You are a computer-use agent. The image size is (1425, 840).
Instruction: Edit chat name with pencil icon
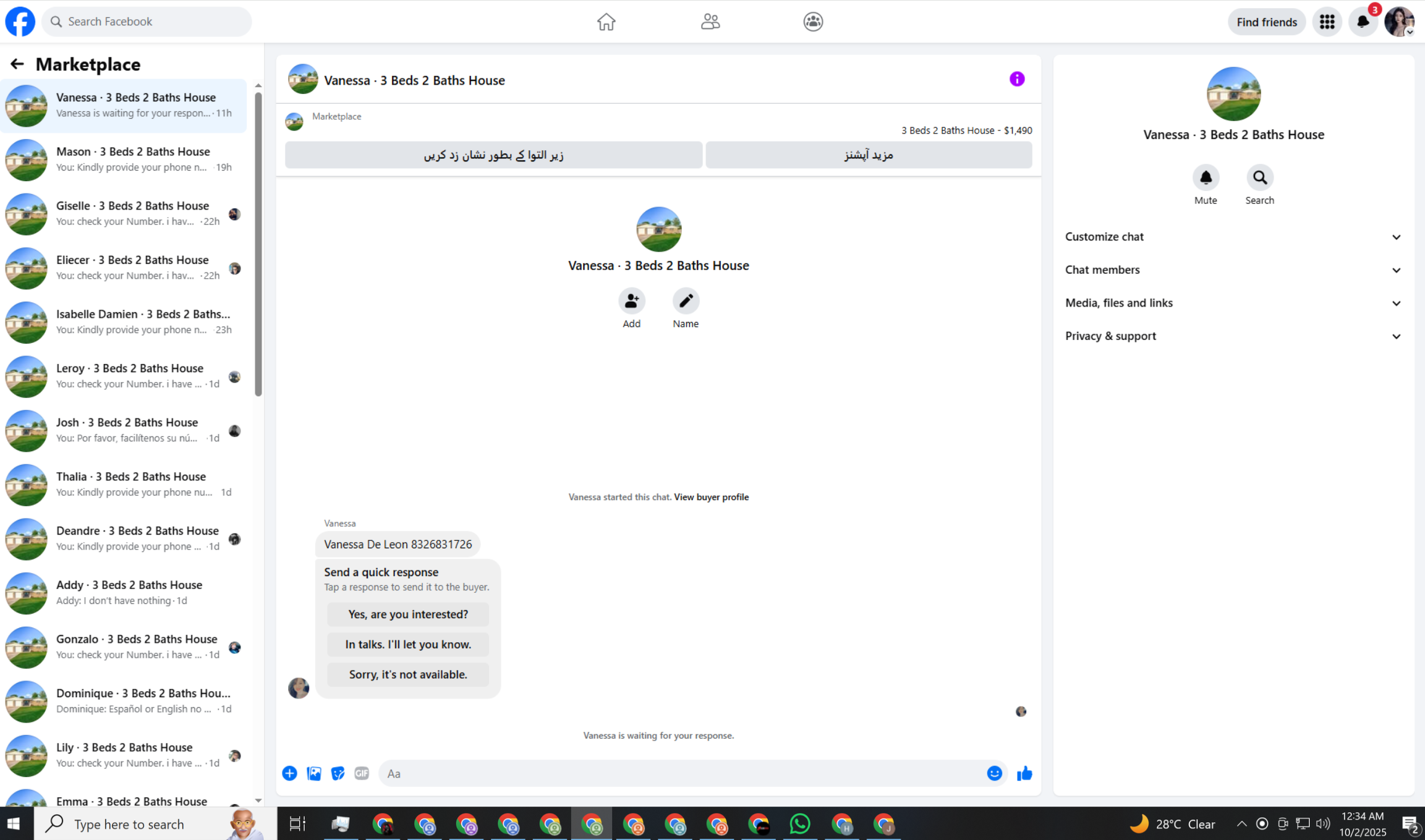click(686, 301)
